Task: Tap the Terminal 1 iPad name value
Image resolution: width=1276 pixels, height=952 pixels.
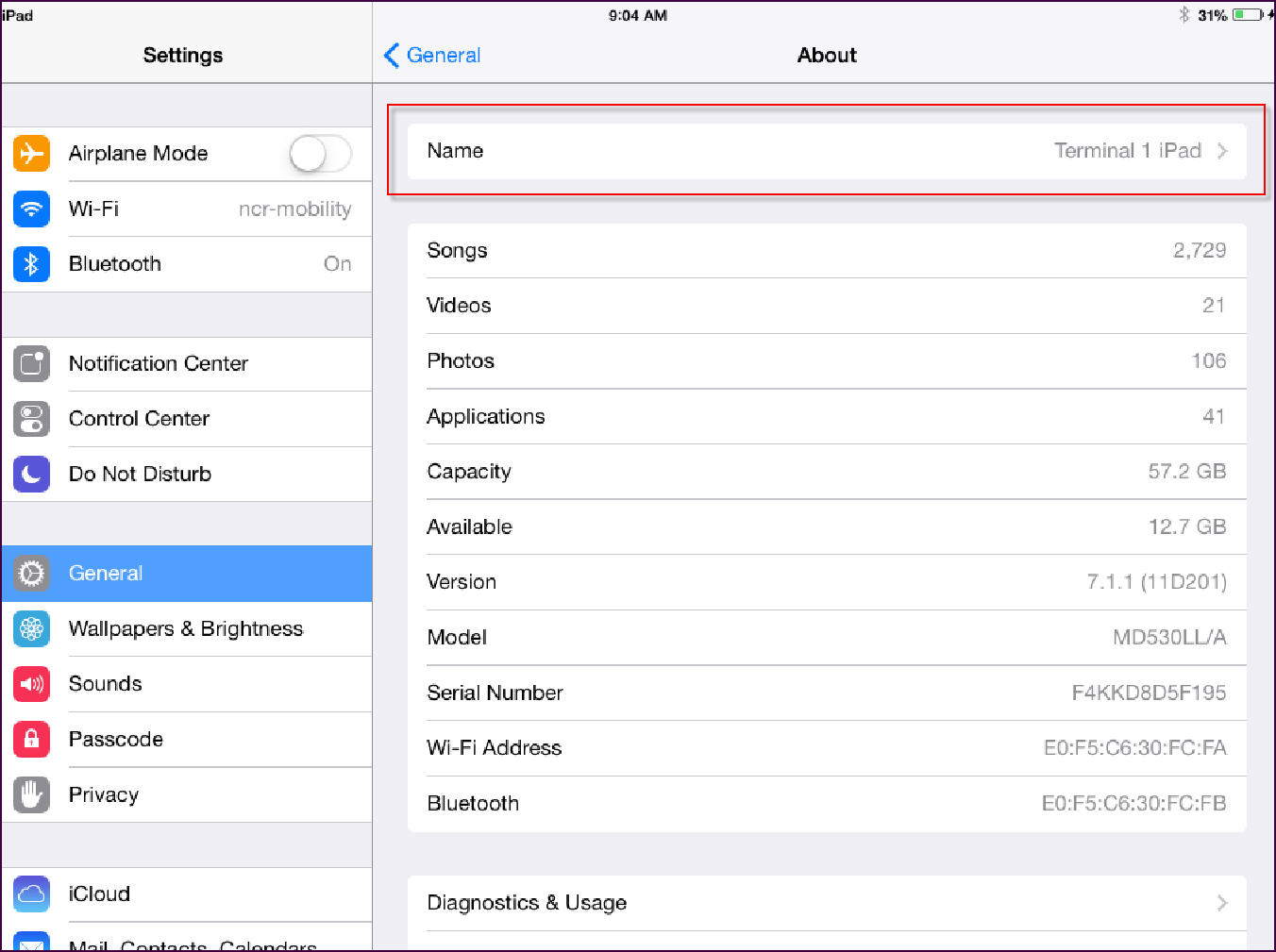Action: 1128,151
